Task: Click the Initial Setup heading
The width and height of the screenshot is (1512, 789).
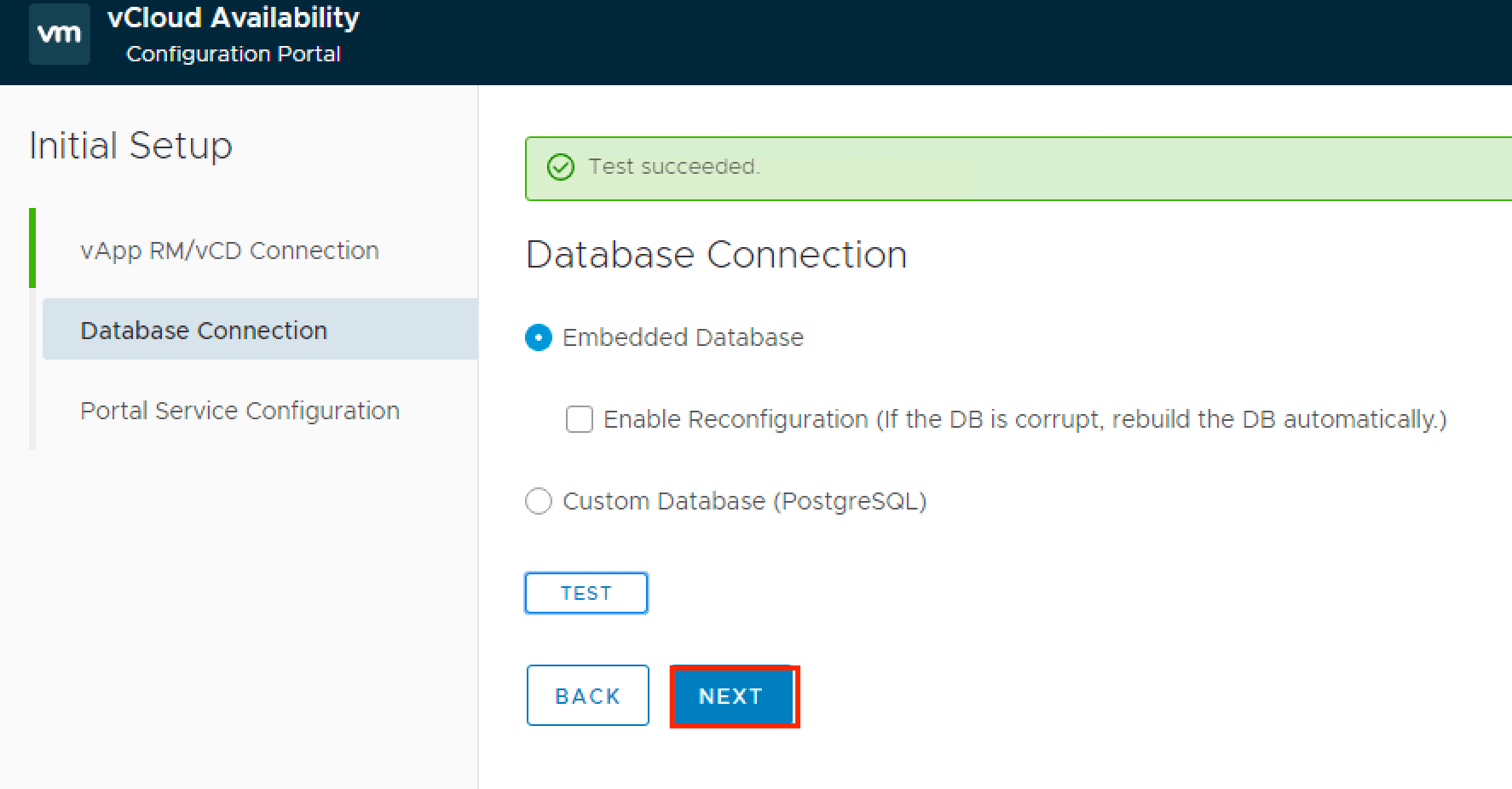Action: pyautogui.click(x=130, y=146)
